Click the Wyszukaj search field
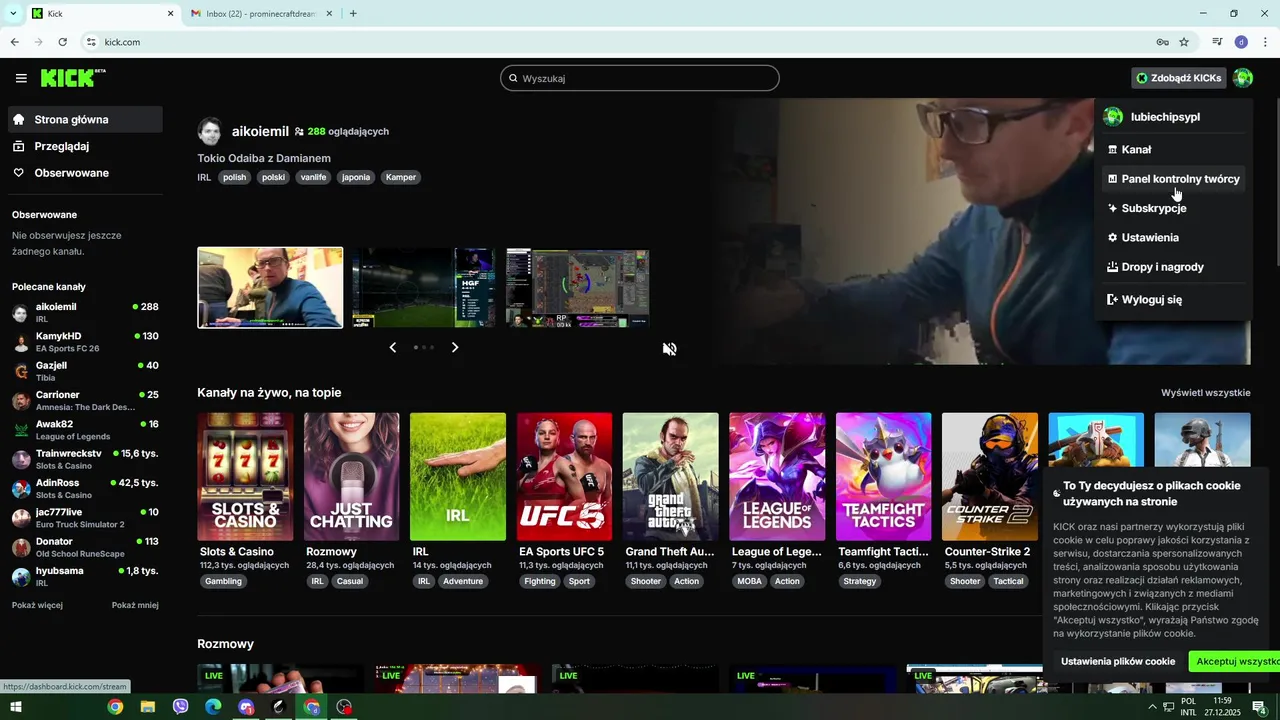Viewport: 1280px width, 720px height. 640,78
